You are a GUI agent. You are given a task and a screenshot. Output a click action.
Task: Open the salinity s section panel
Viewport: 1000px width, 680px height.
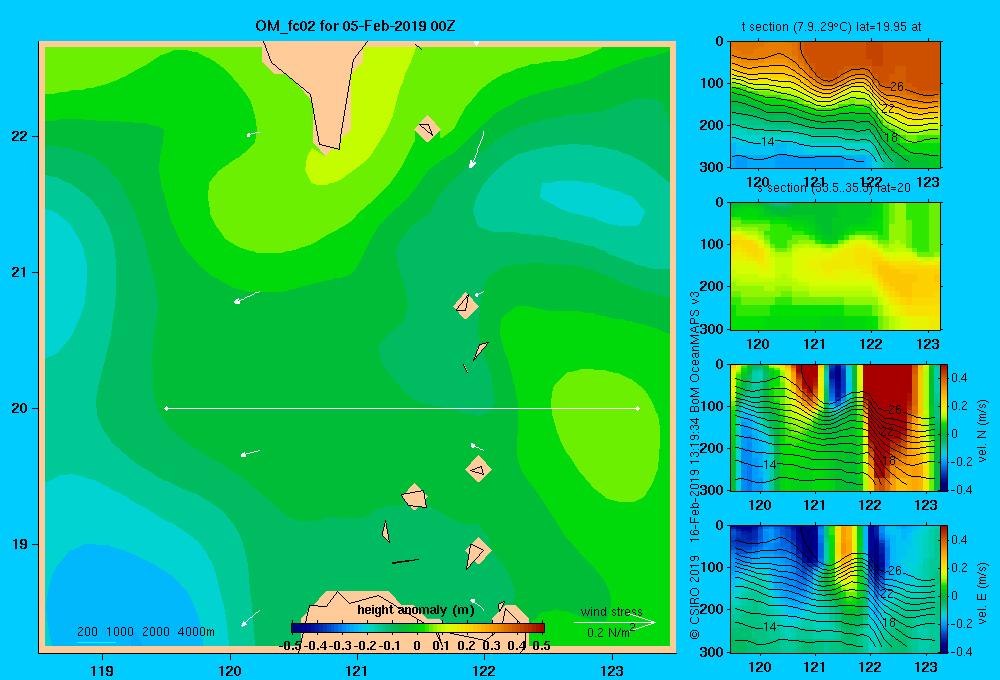pos(835,266)
